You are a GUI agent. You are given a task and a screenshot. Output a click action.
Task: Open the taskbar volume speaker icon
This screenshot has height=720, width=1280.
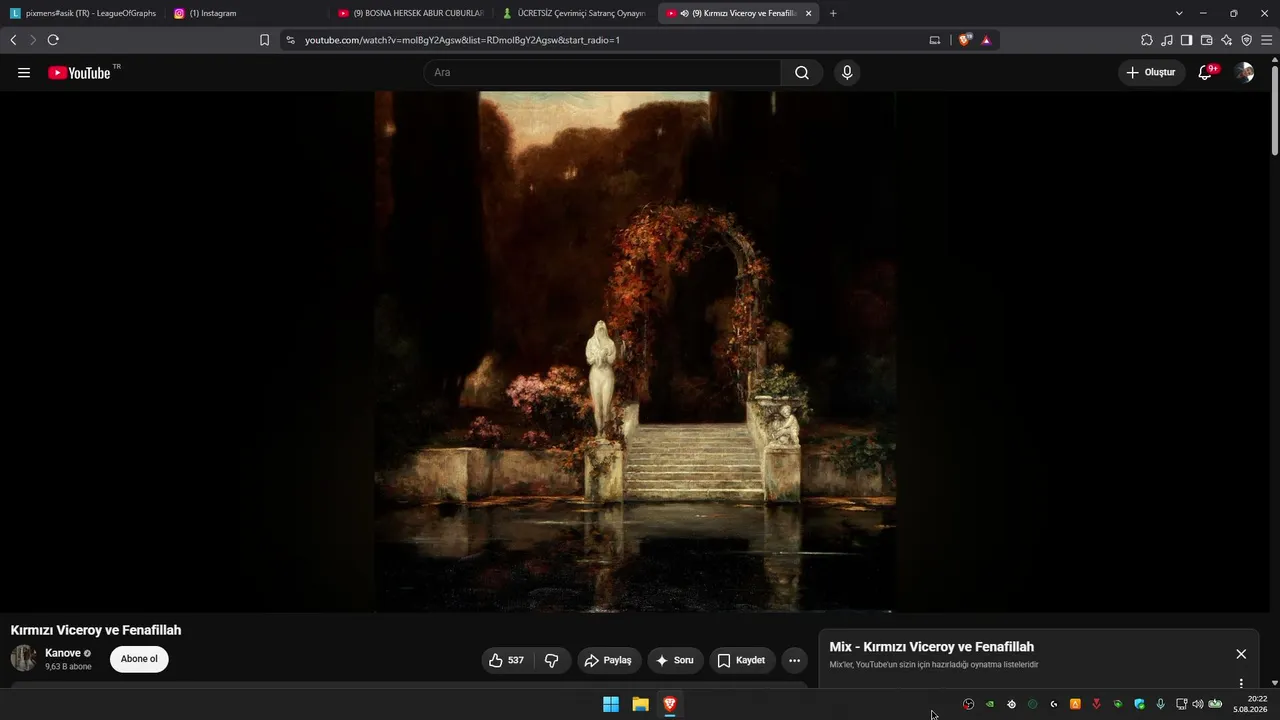click(x=1198, y=704)
